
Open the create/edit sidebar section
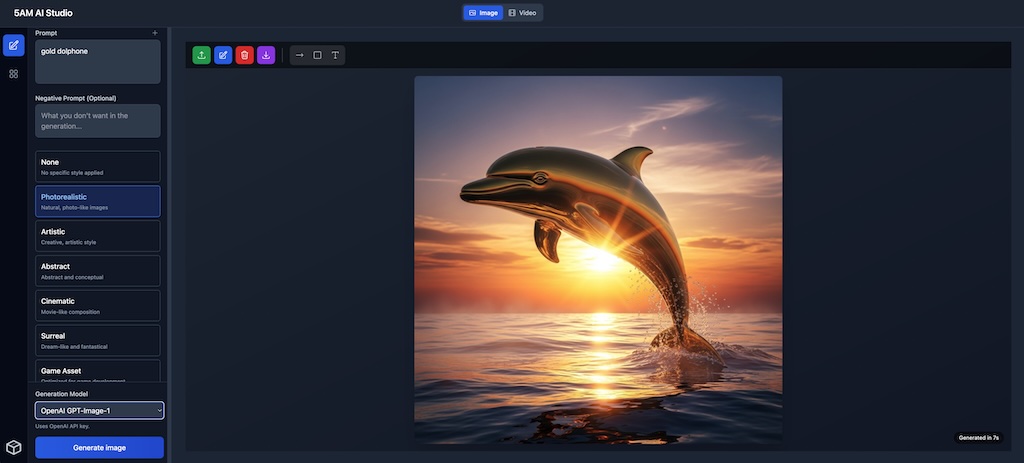click(14, 45)
